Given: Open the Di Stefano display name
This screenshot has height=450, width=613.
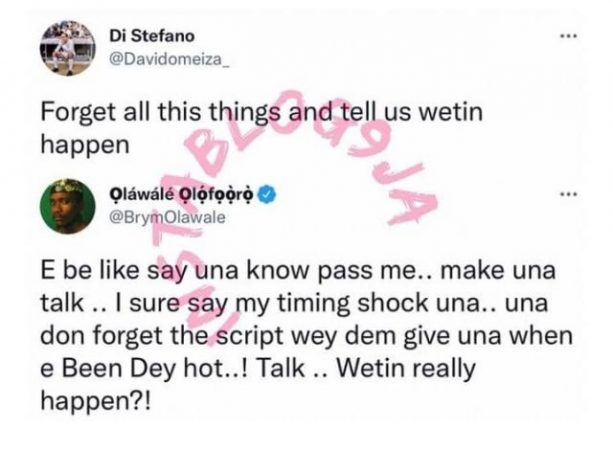Looking at the screenshot, I should (x=152, y=36).
